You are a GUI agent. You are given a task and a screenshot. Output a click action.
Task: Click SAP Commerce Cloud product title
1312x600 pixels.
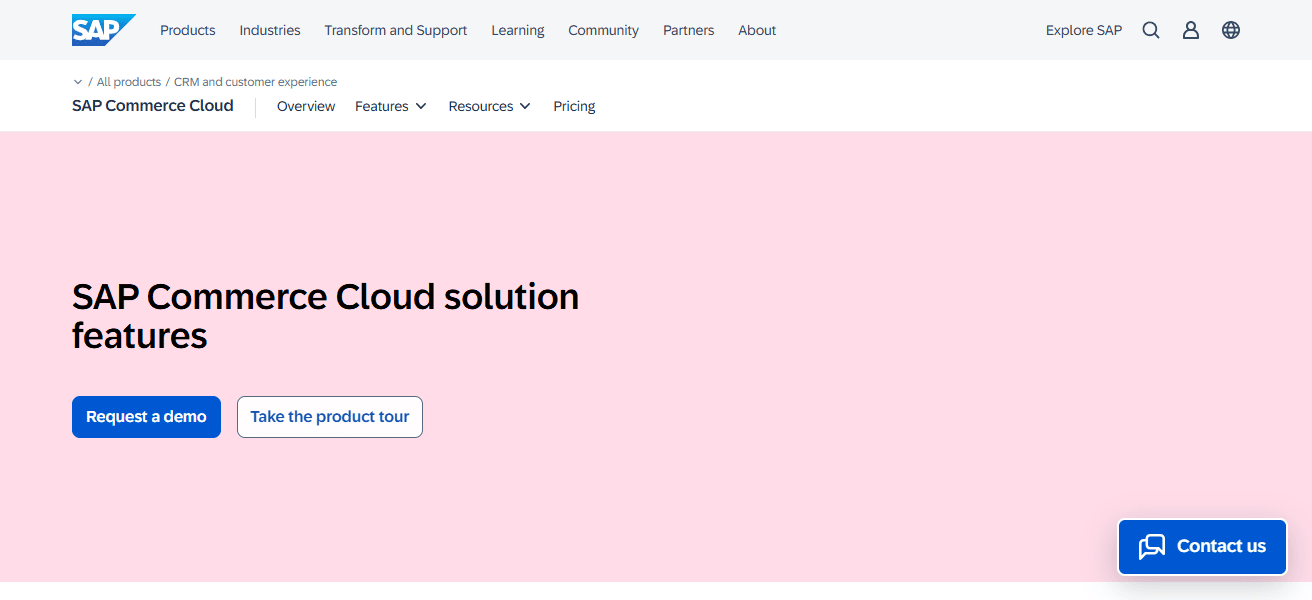[x=153, y=105]
